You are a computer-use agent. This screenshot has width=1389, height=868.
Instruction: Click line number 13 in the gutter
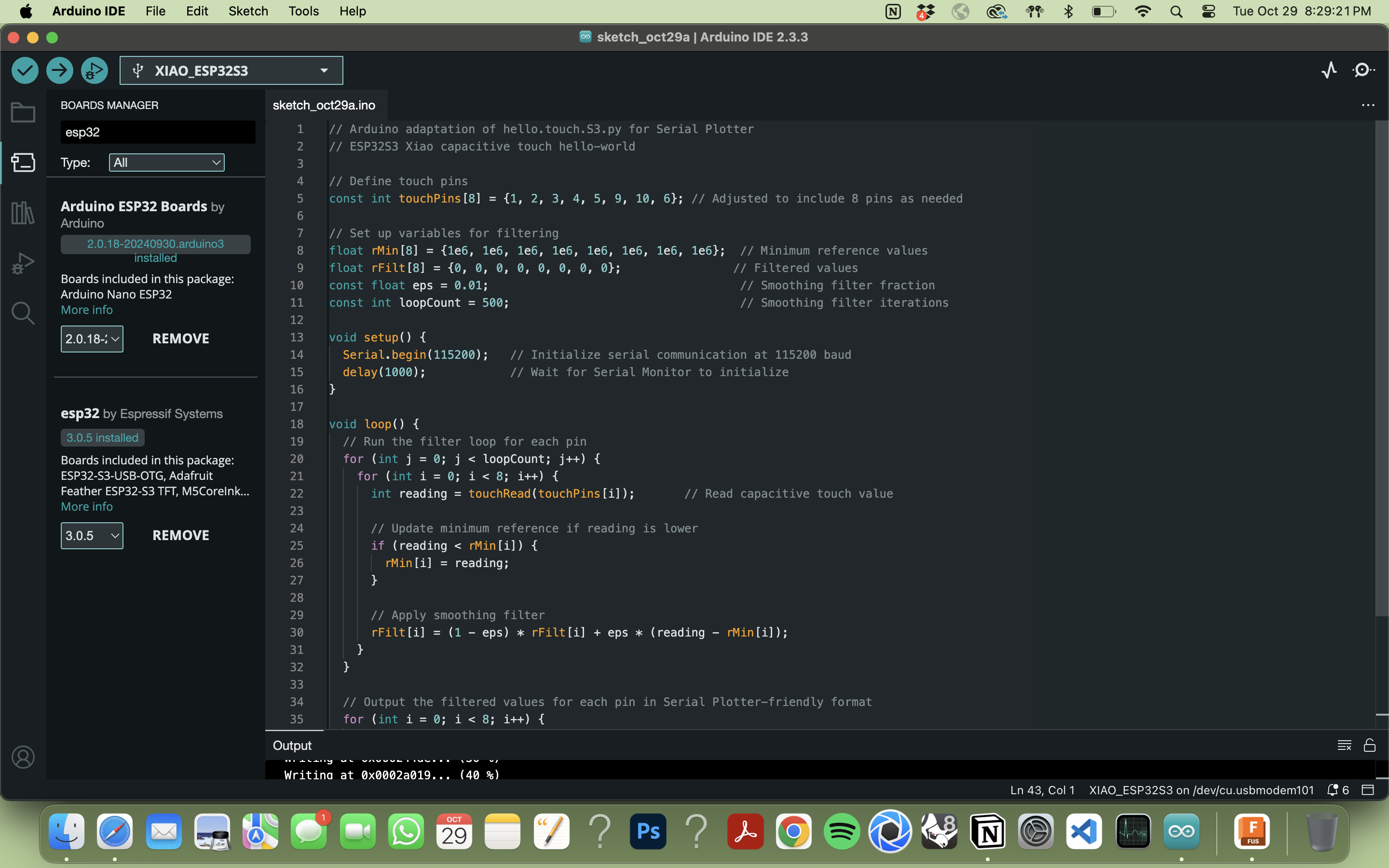click(296, 338)
